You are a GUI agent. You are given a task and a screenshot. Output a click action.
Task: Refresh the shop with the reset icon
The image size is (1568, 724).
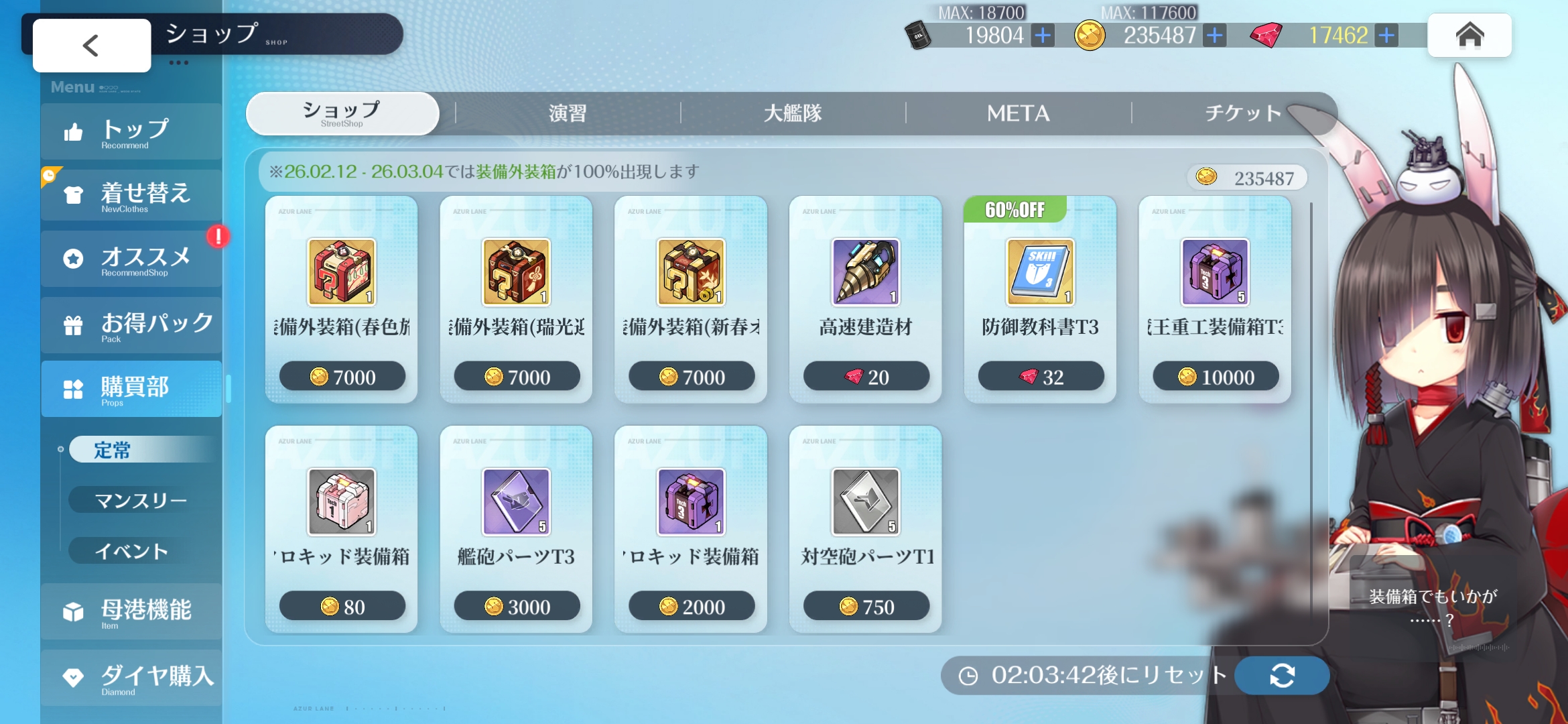[x=1282, y=675]
